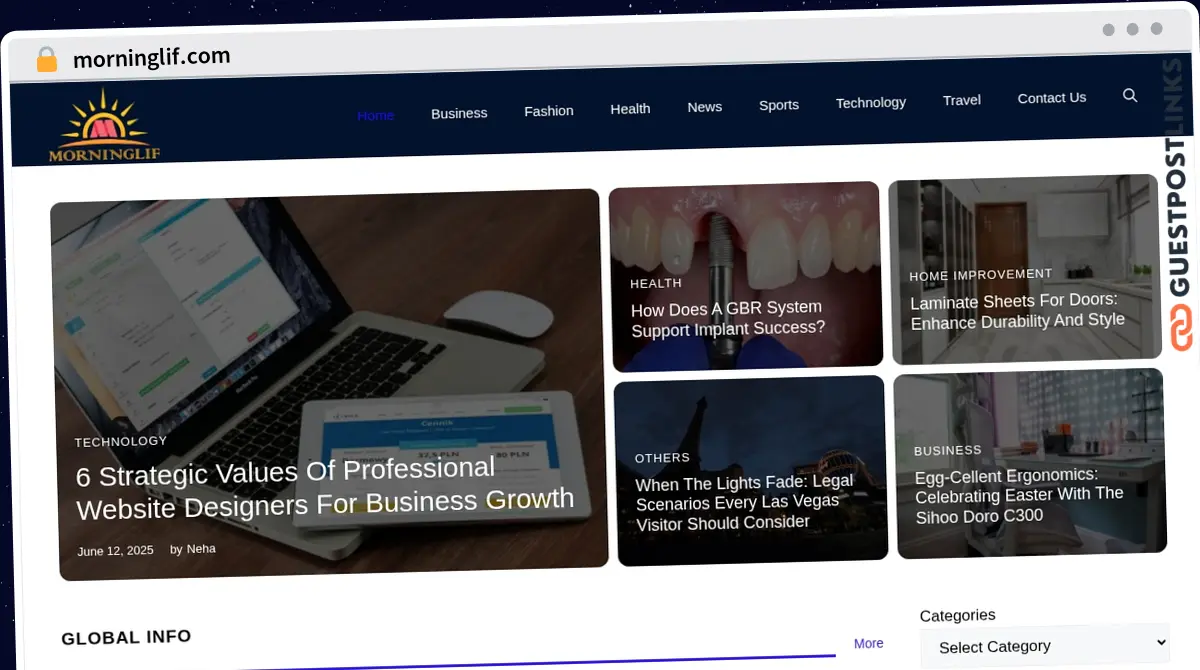This screenshot has height=670, width=1200.
Task: Click the TECHNOLOGY tag on the featured post
Action: pyautogui.click(x=121, y=441)
